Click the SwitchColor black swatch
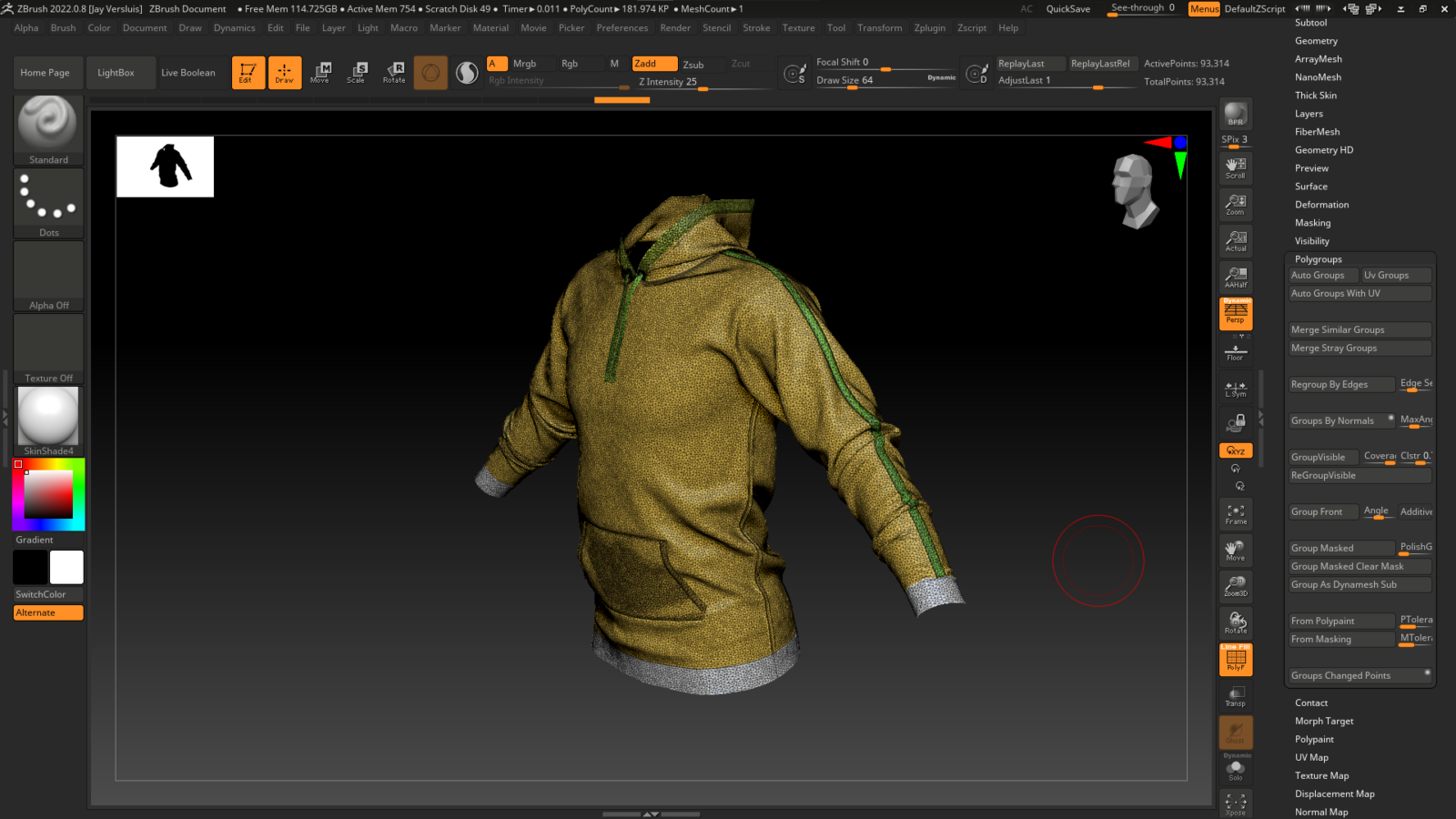 coord(30,567)
